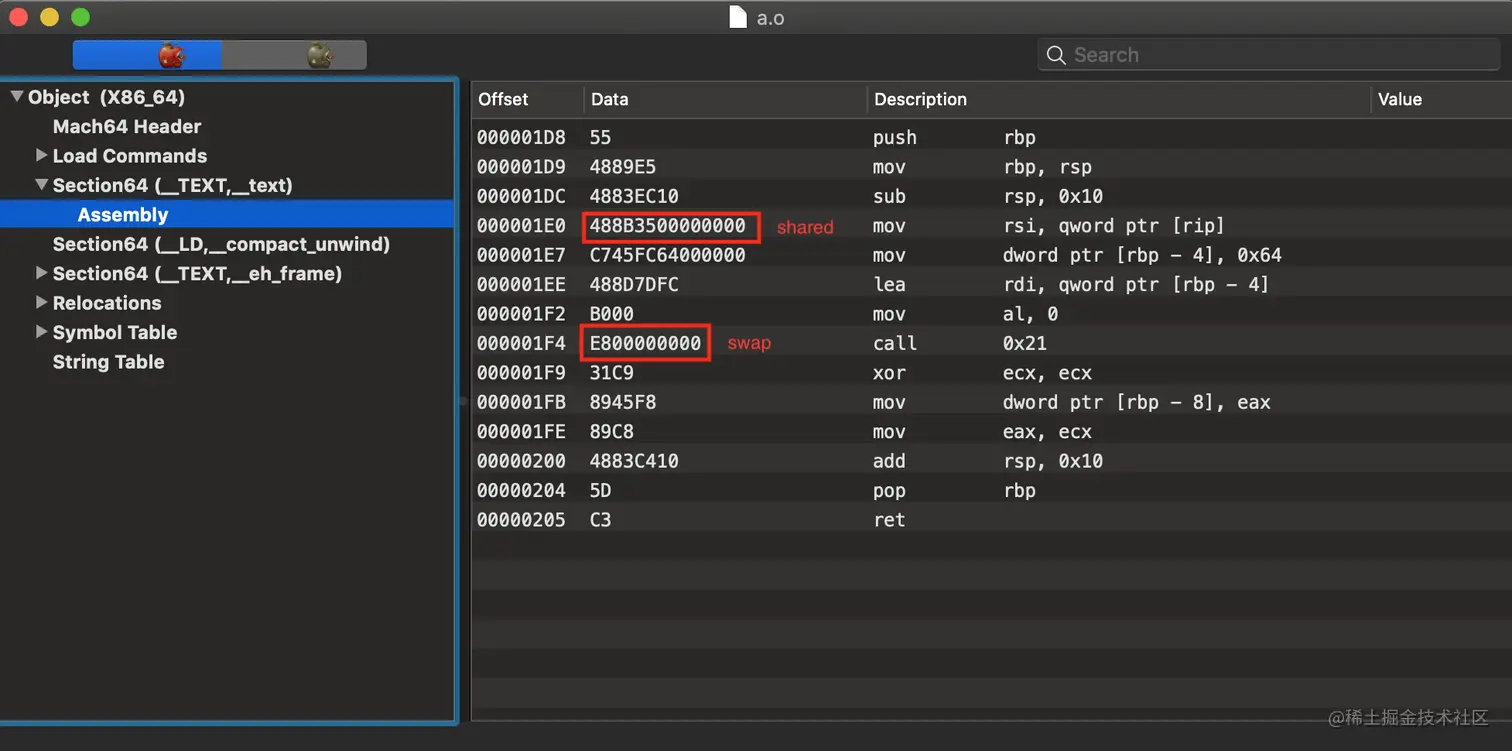1512x751 pixels.
Task: Click the Description column header
Action: (920, 99)
